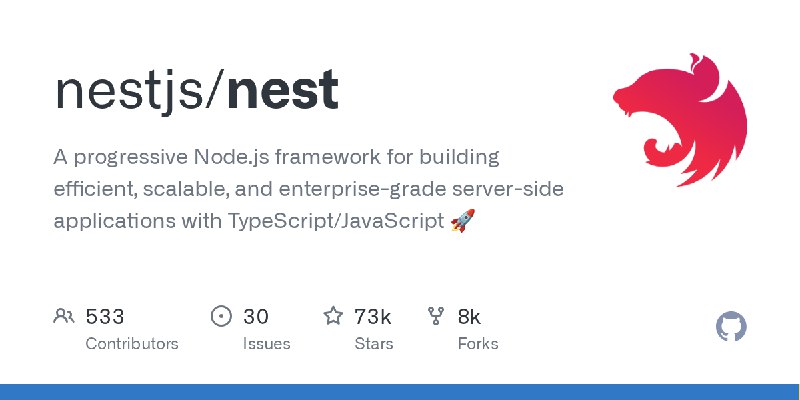Open the bold "nest" repository name
The width and height of the screenshot is (800, 400).
point(282,91)
